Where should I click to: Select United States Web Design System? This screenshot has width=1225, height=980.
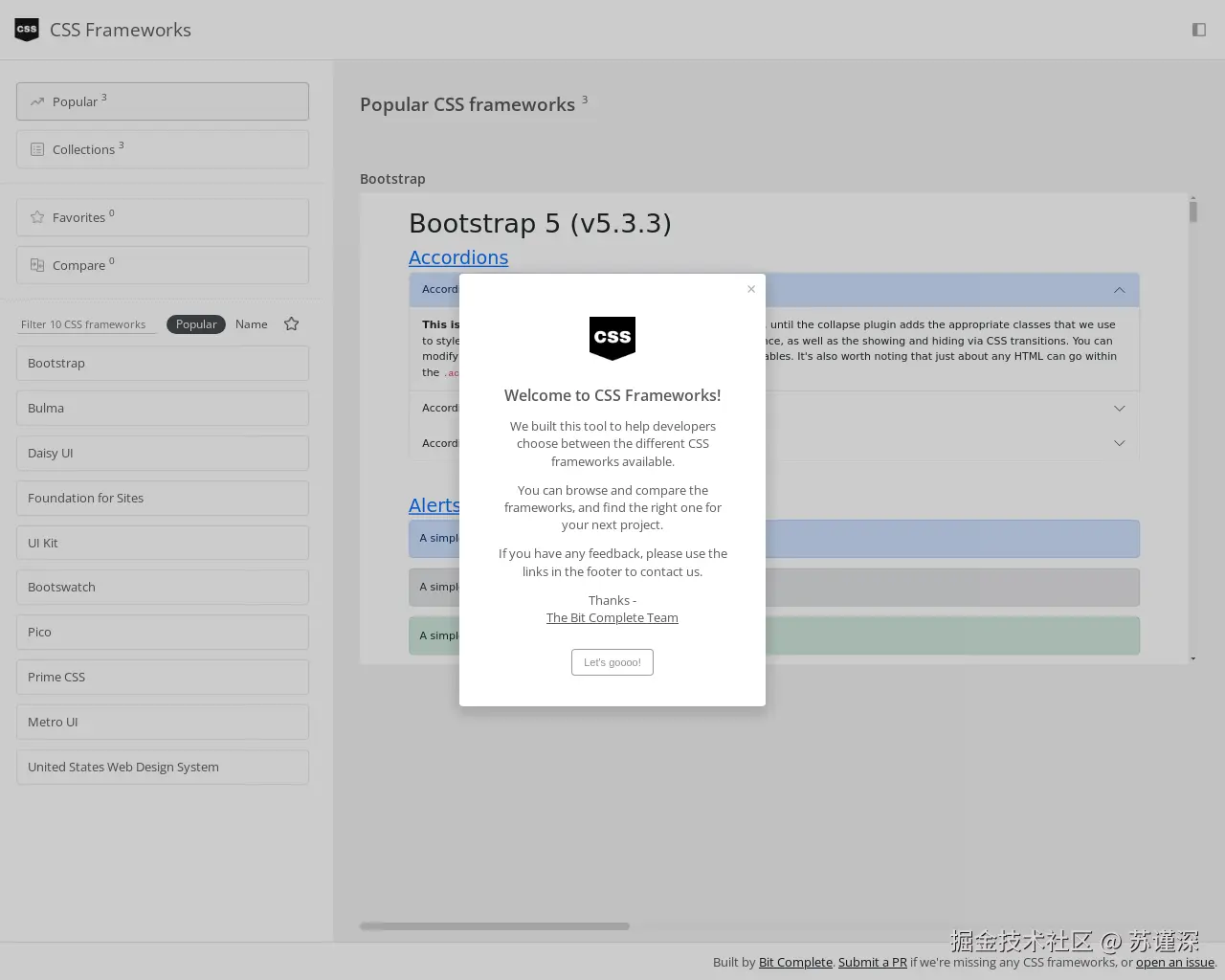(163, 768)
